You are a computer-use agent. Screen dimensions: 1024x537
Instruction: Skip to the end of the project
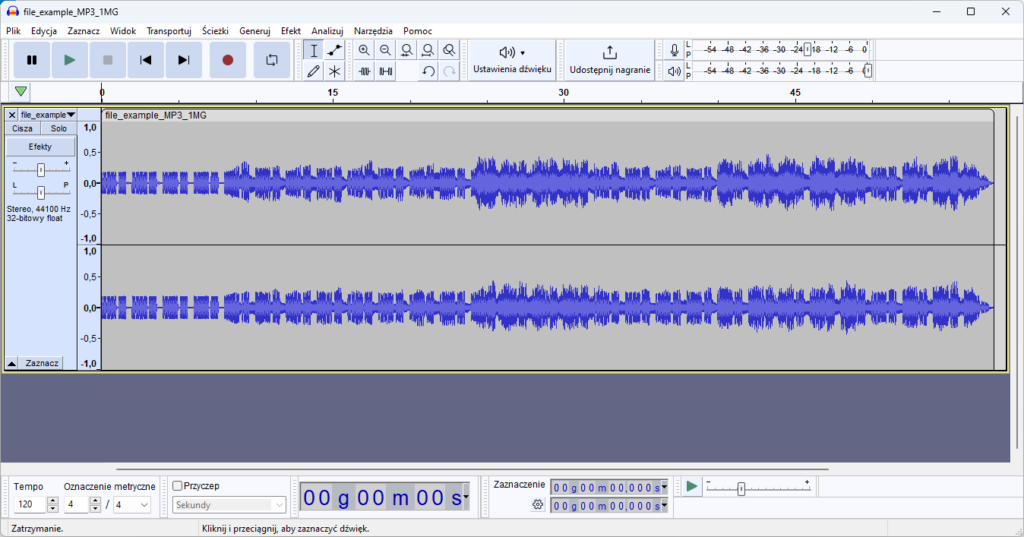pyautogui.click(x=184, y=60)
